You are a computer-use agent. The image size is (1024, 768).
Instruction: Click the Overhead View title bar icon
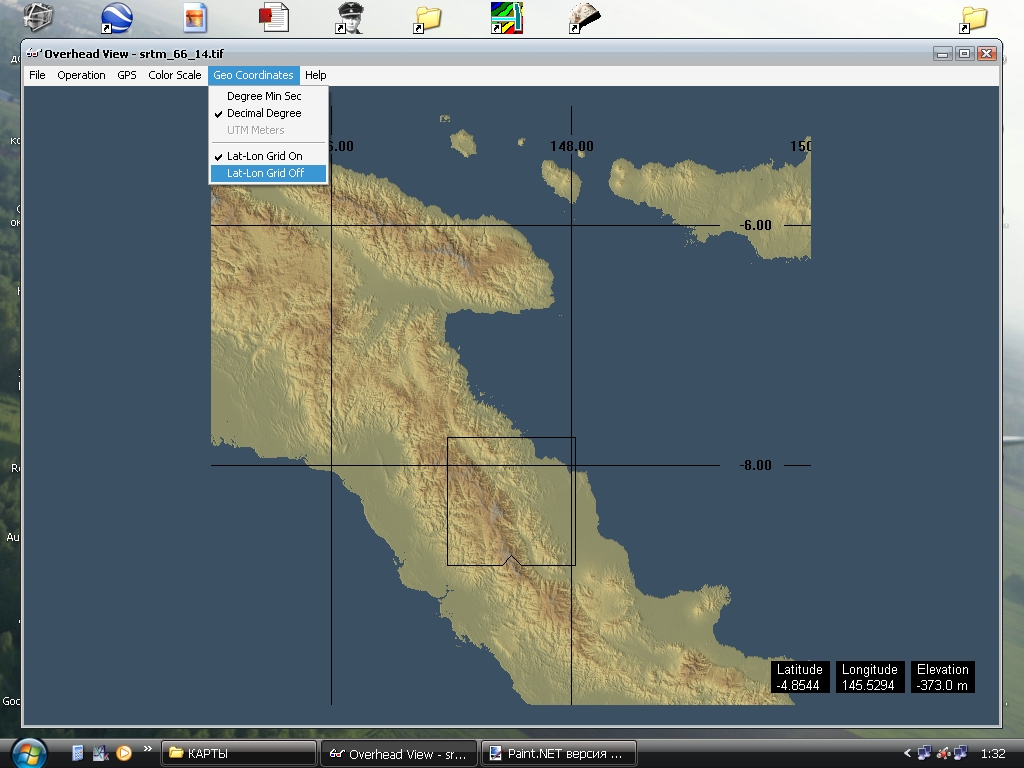34,54
